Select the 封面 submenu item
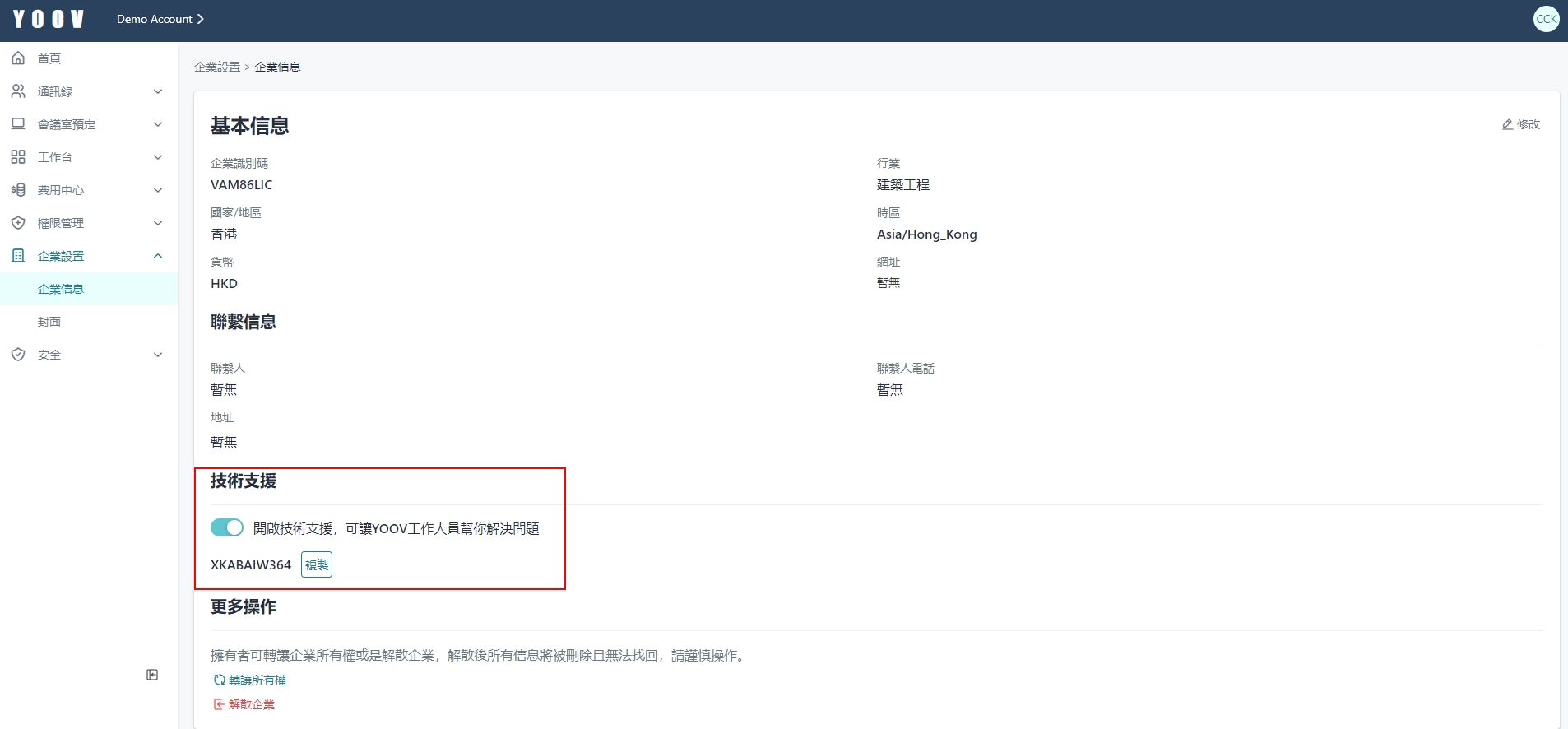Viewport: 1568px width, 729px height. click(x=49, y=322)
